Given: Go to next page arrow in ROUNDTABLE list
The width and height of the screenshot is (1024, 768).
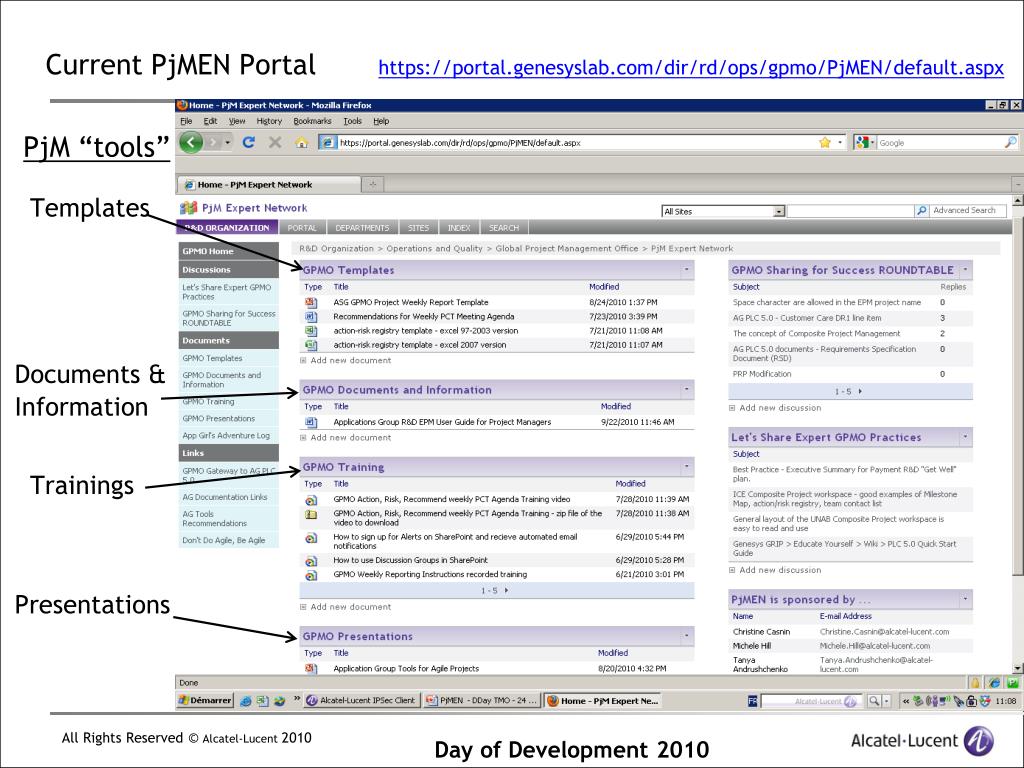Looking at the screenshot, I should (x=860, y=391).
